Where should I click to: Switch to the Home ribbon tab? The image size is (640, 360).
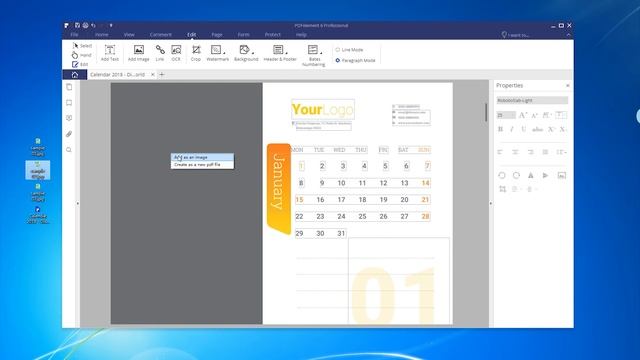[x=102, y=35]
